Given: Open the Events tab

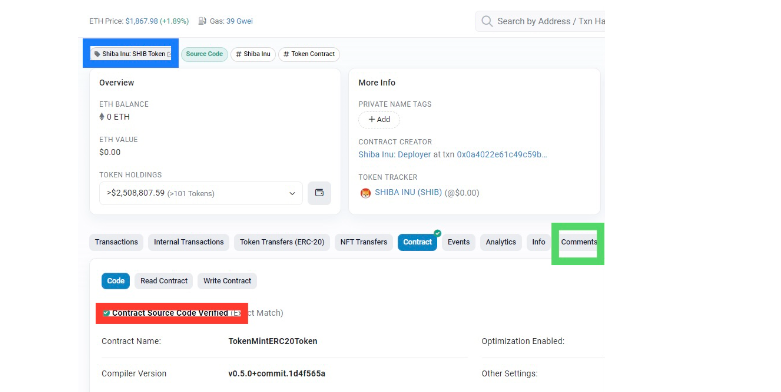Looking at the screenshot, I should tap(458, 242).
